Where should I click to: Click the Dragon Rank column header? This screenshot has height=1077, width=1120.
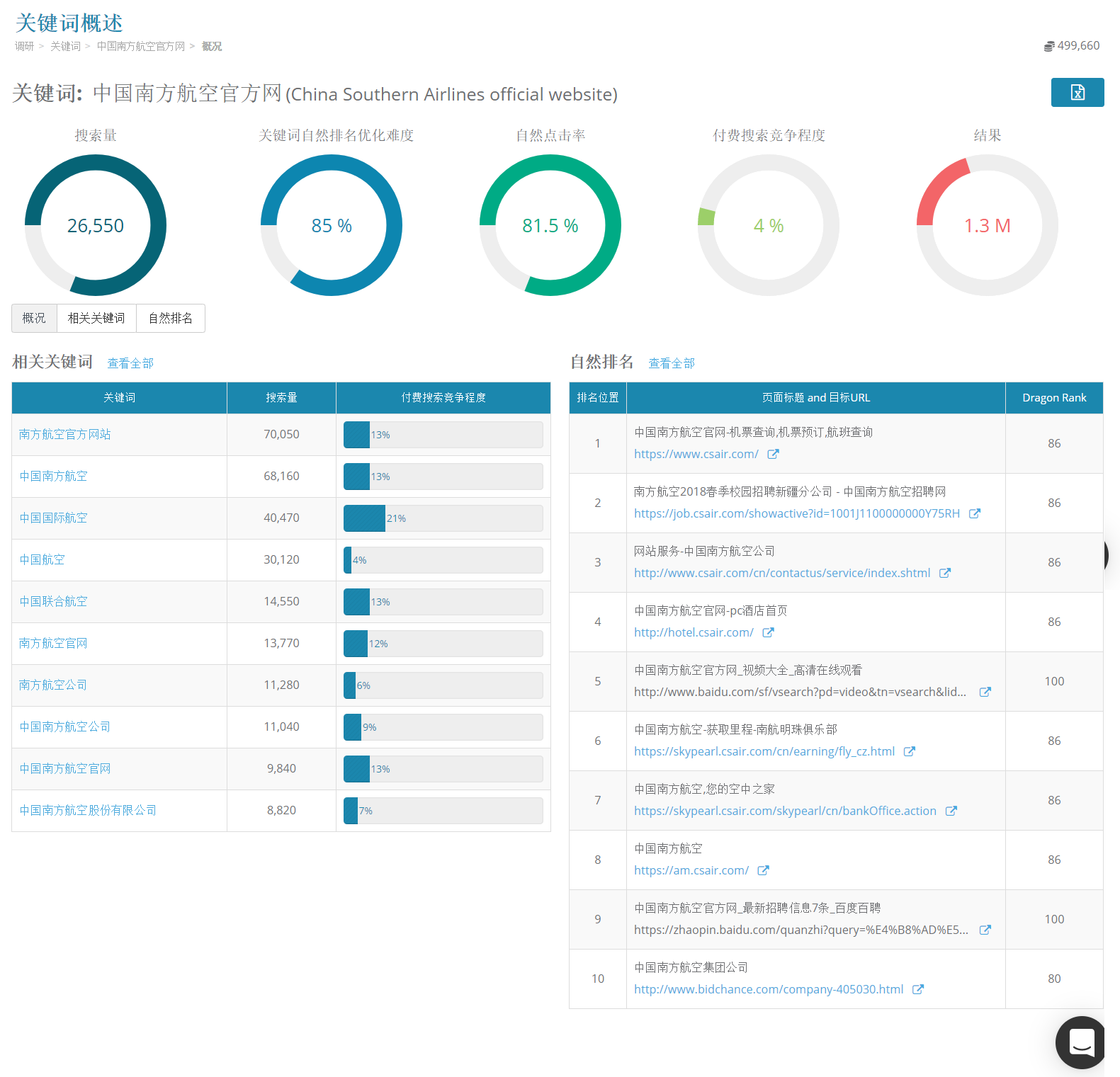coord(1054,398)
